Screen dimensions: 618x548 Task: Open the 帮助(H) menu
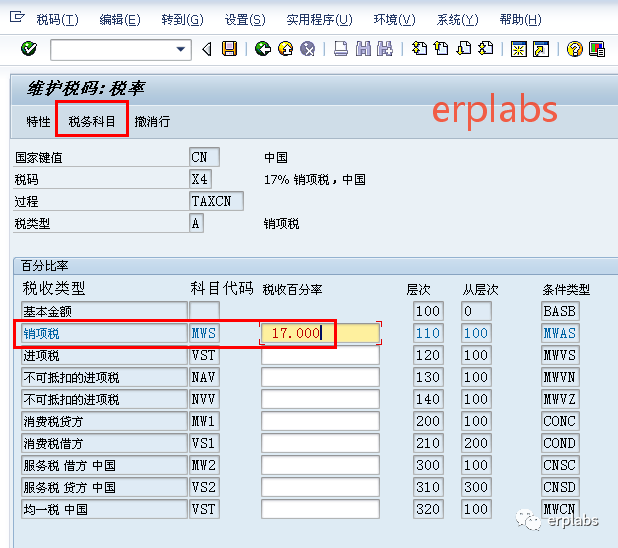(x=520, y=19)
